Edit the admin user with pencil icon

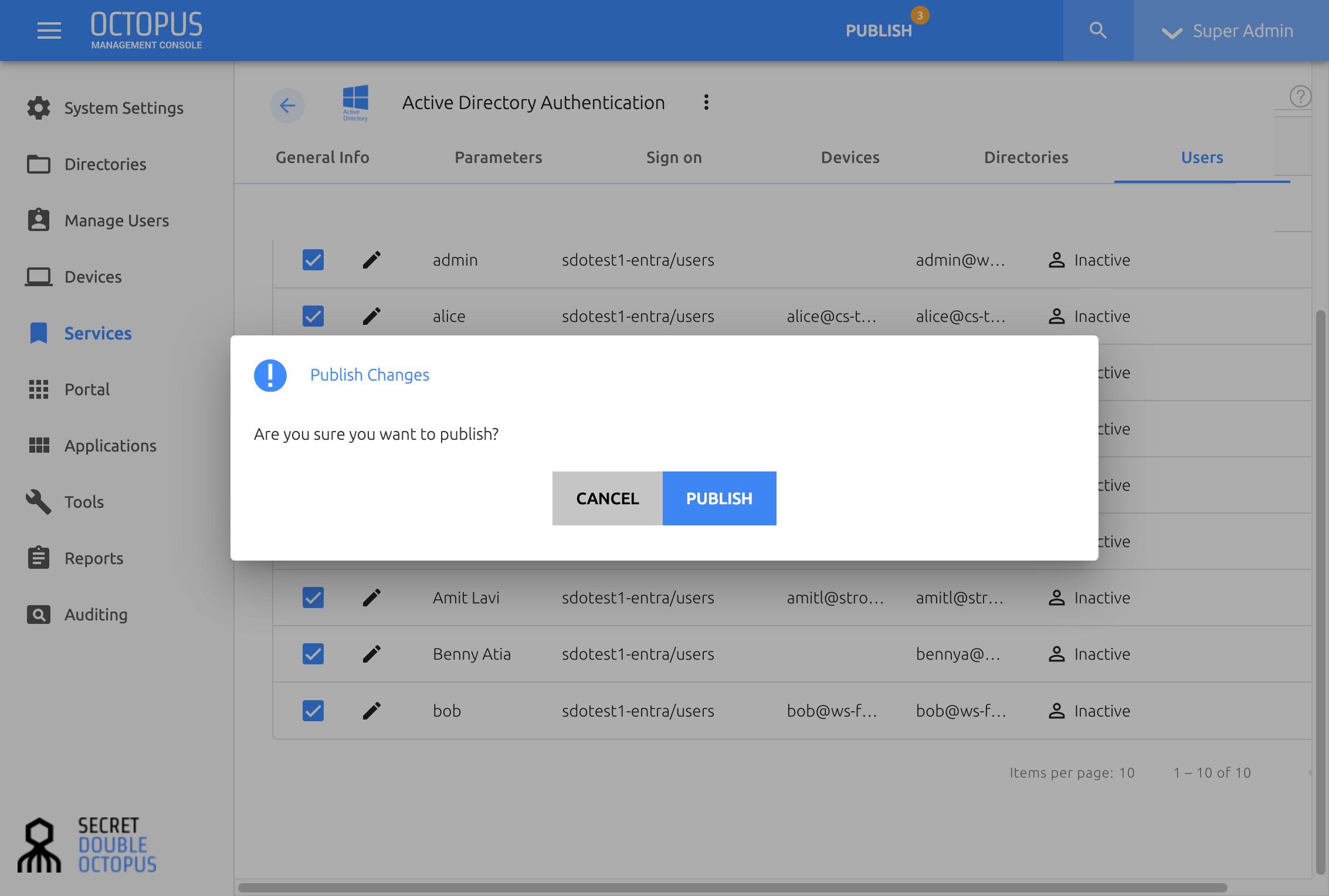pyautogui.click(x=372, y=260)
